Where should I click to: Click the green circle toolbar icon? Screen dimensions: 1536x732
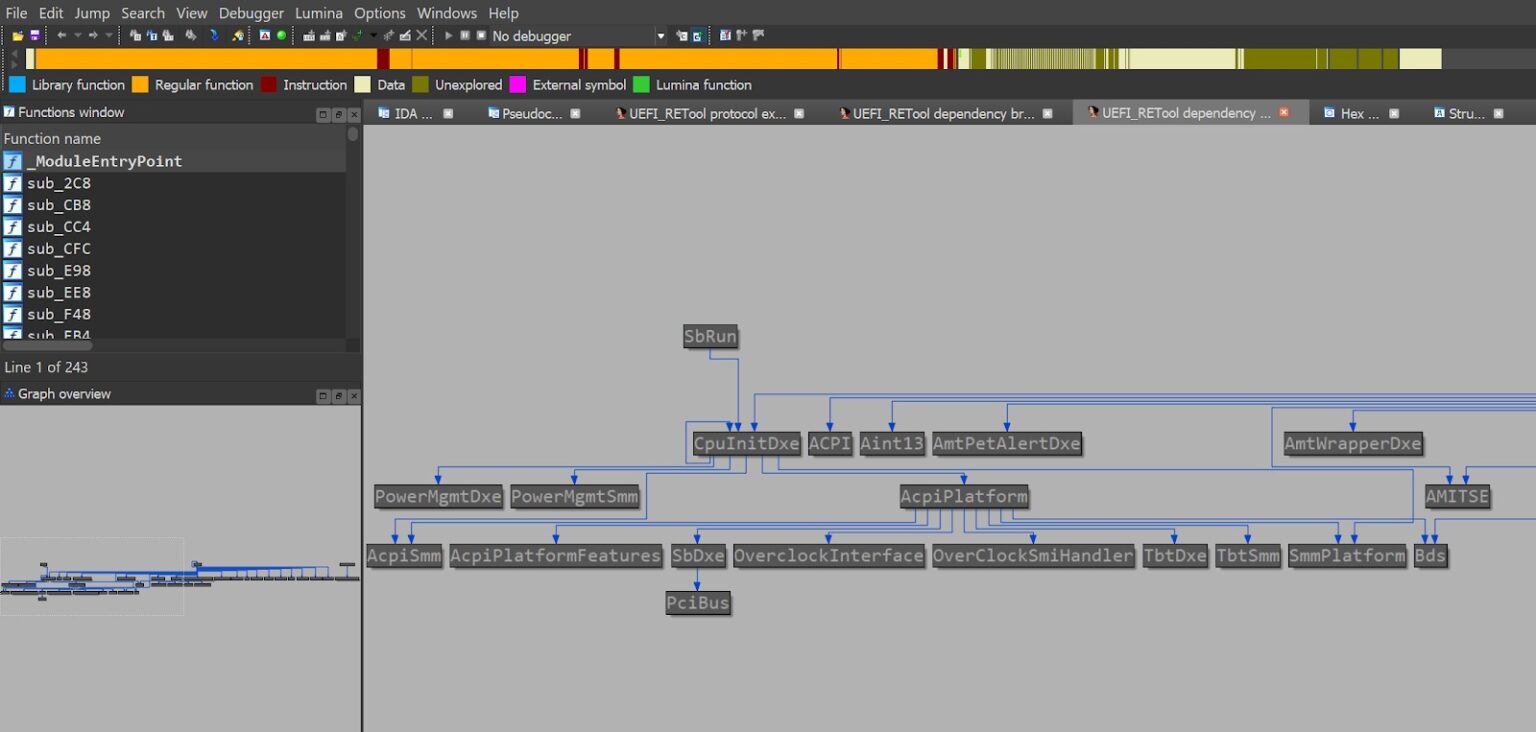point(281,36)
